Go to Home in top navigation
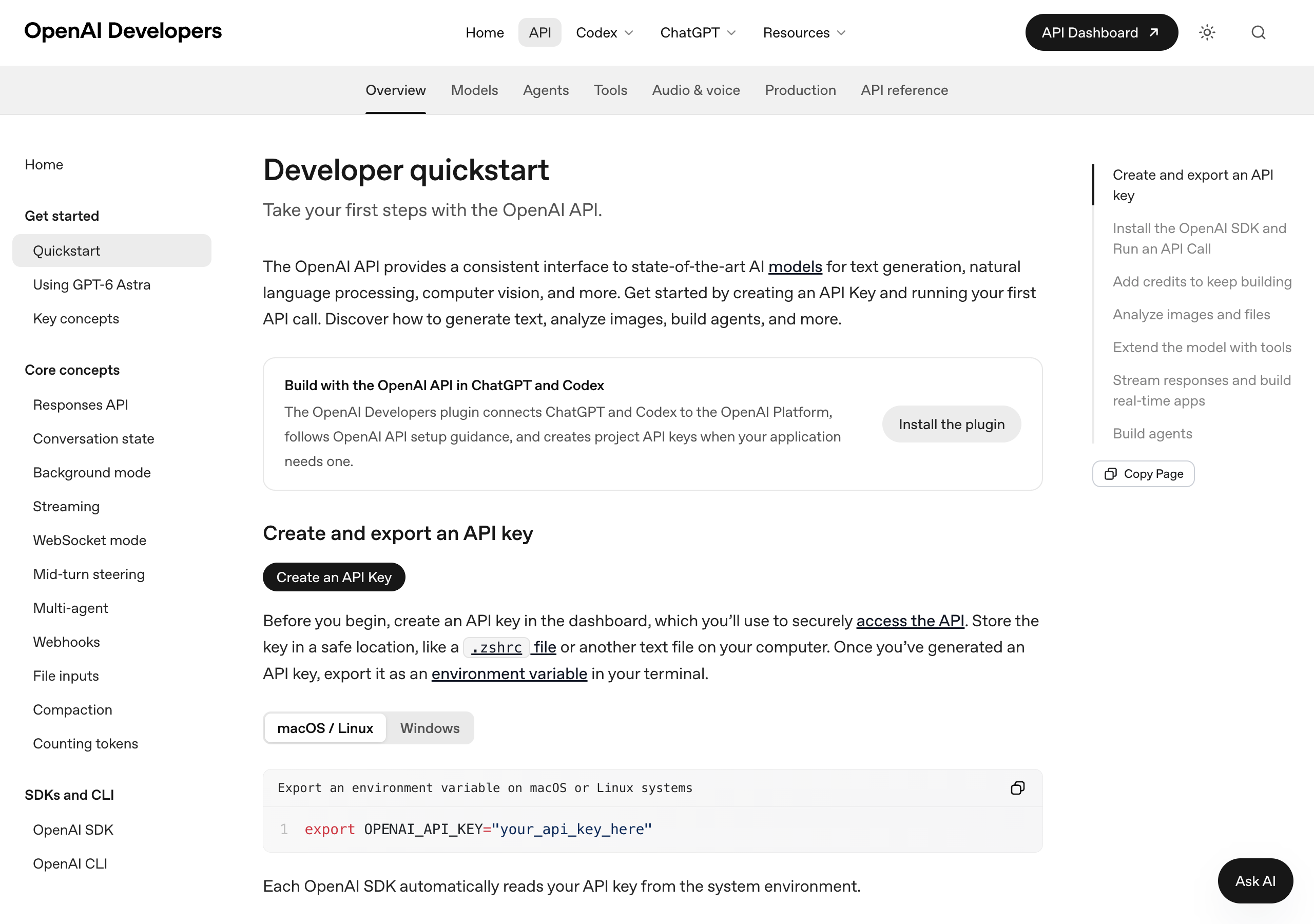The height and width of the screenshot is (924, 1314). pos(484,33)
